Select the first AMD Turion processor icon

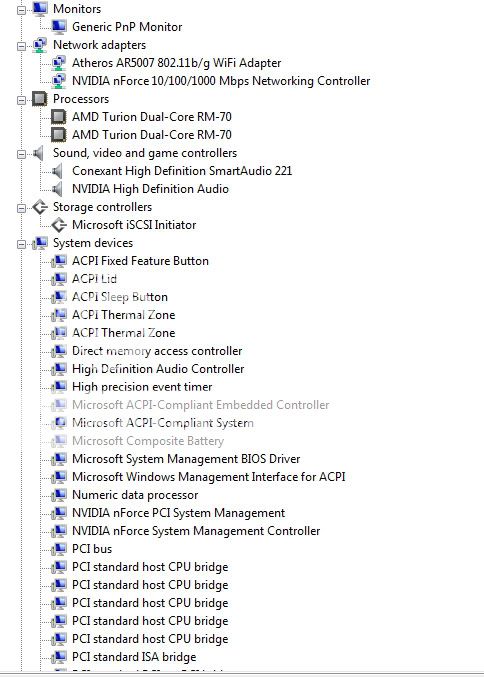(x=59, y=117)
